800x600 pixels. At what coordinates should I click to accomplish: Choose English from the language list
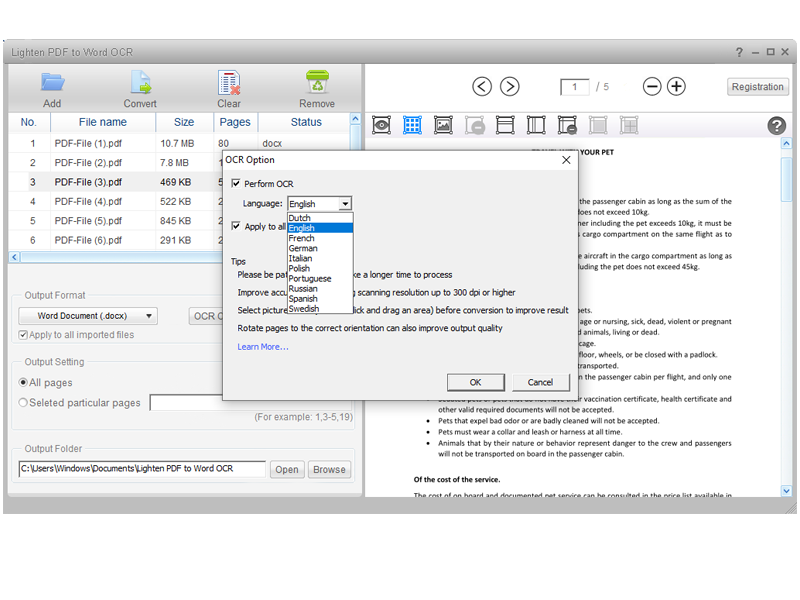[320, 228]
